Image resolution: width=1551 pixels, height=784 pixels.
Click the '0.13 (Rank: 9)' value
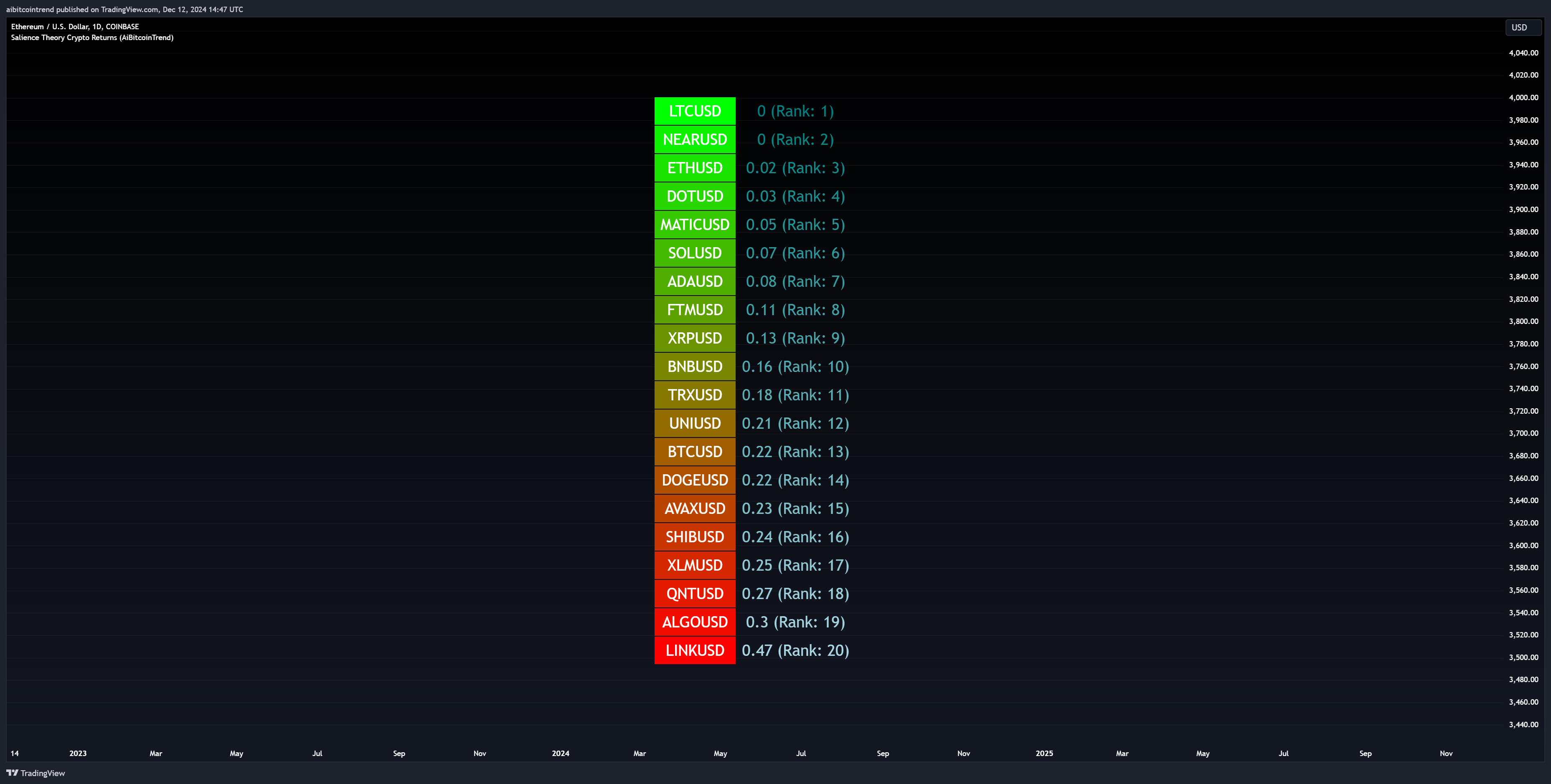click(x=795, y=338)
